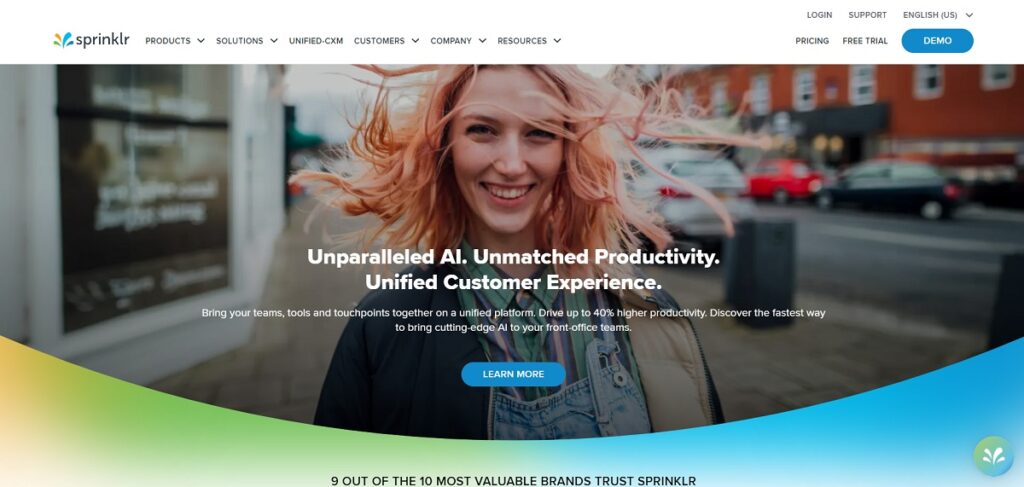Open the English (US) language selector
Image resolution: width=1024 pixels, height=487 pixels.
pos(938,15)
